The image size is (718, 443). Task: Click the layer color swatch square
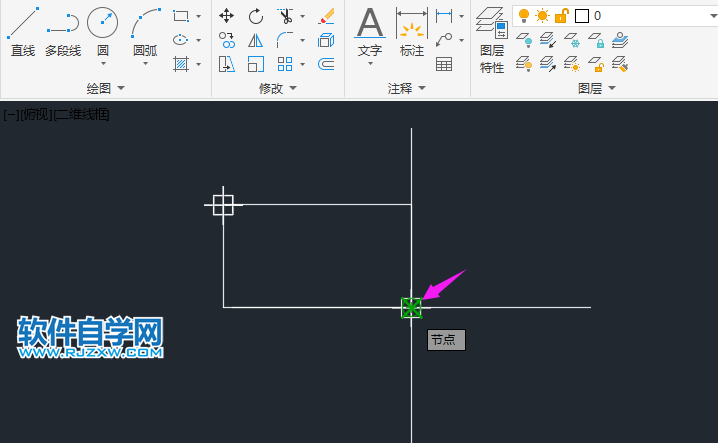[x=581, y=16]
